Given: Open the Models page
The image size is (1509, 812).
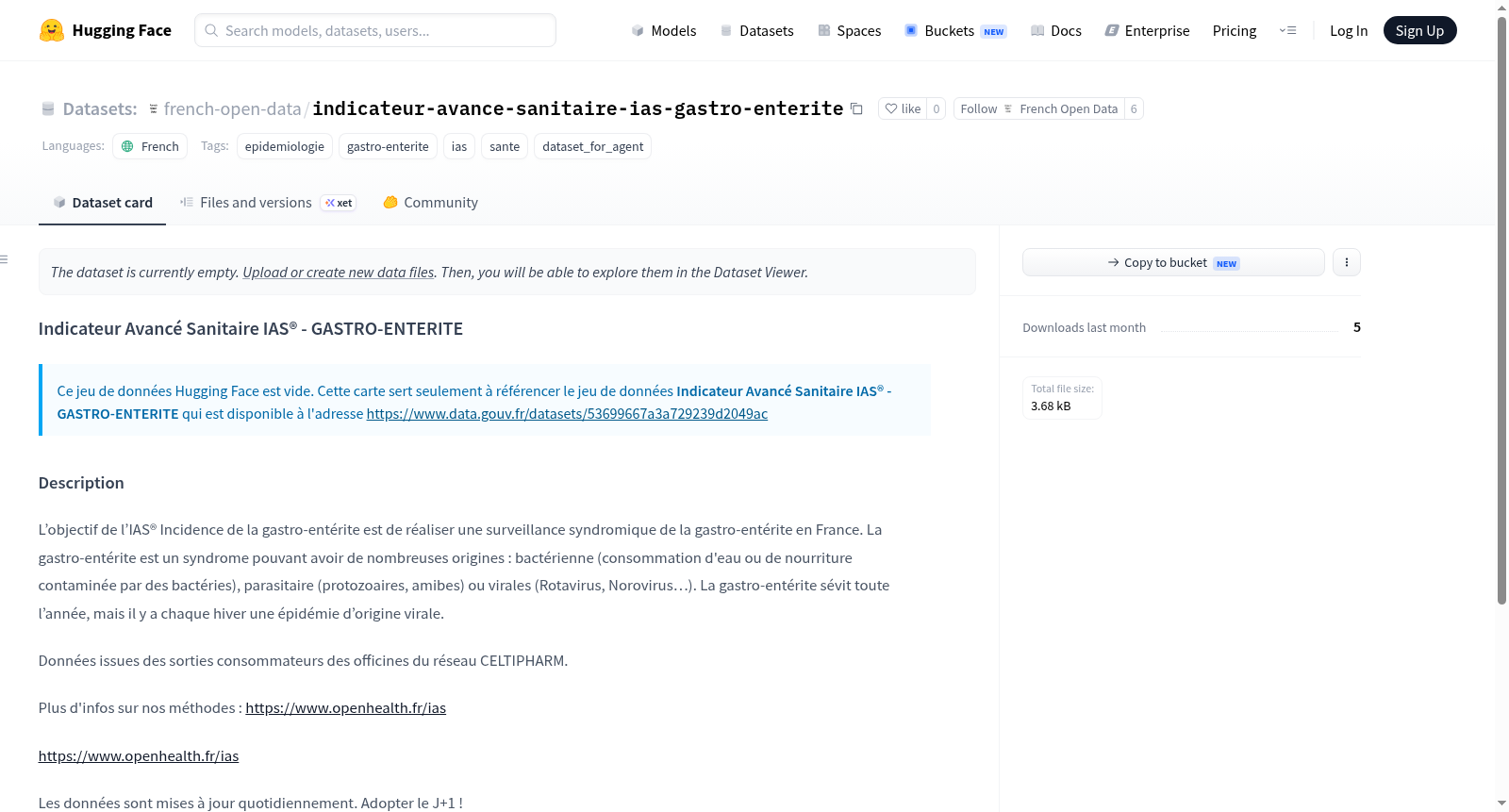Looking at the screenshot, I should (x=664, y=30).
